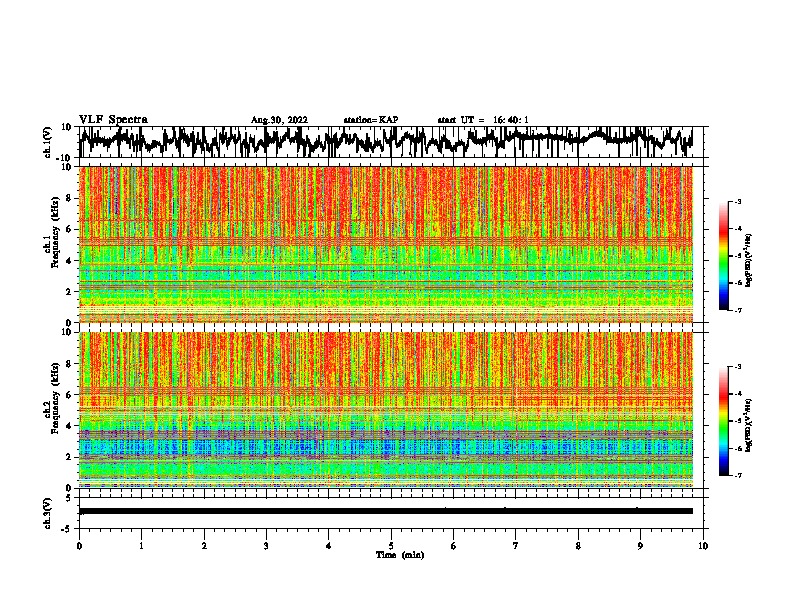792x612 pixels.
Task: Select the log(PSD) label beside ch.1 color bar
Action: [749, 261]
